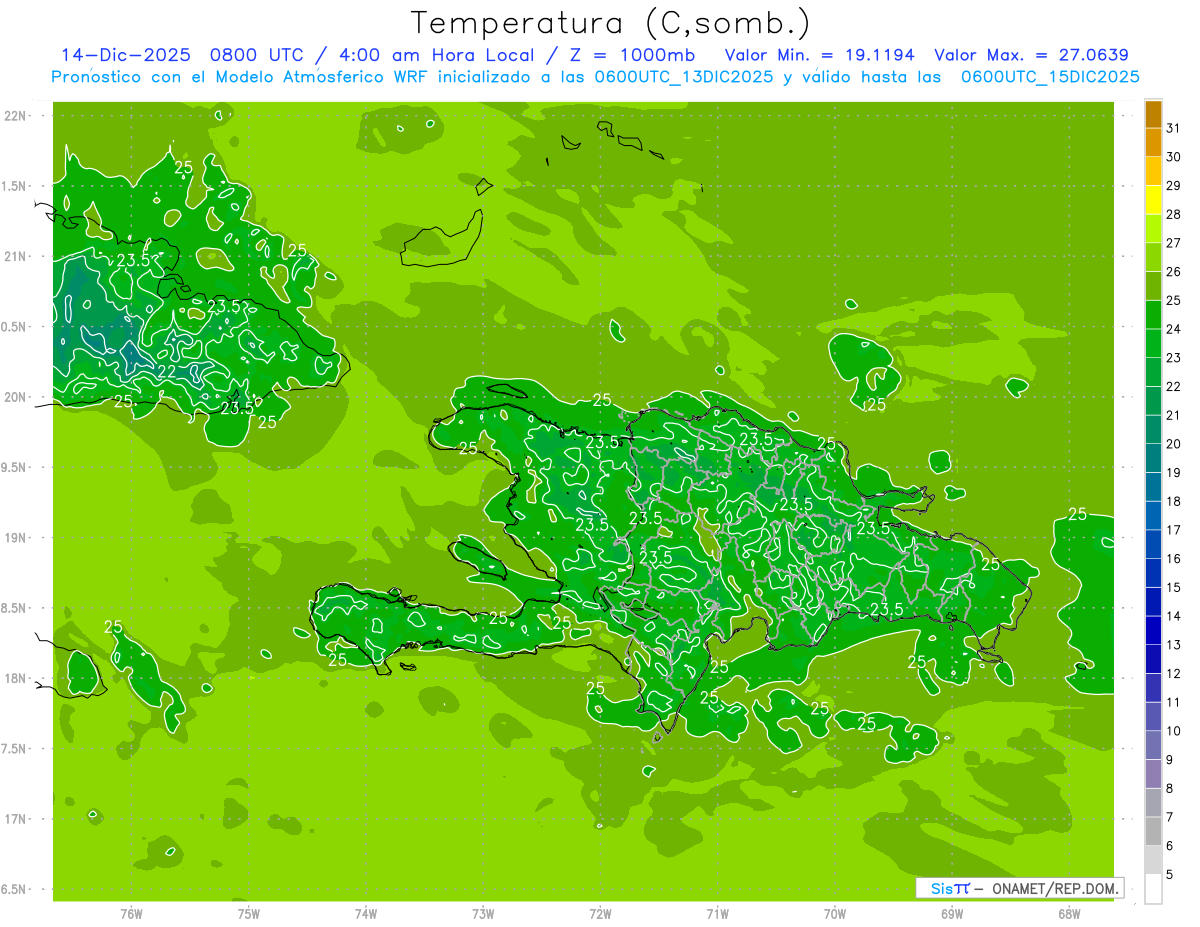Click the '21N' latitude axis label
The image size is (1200, 927).
pos(15,257)
